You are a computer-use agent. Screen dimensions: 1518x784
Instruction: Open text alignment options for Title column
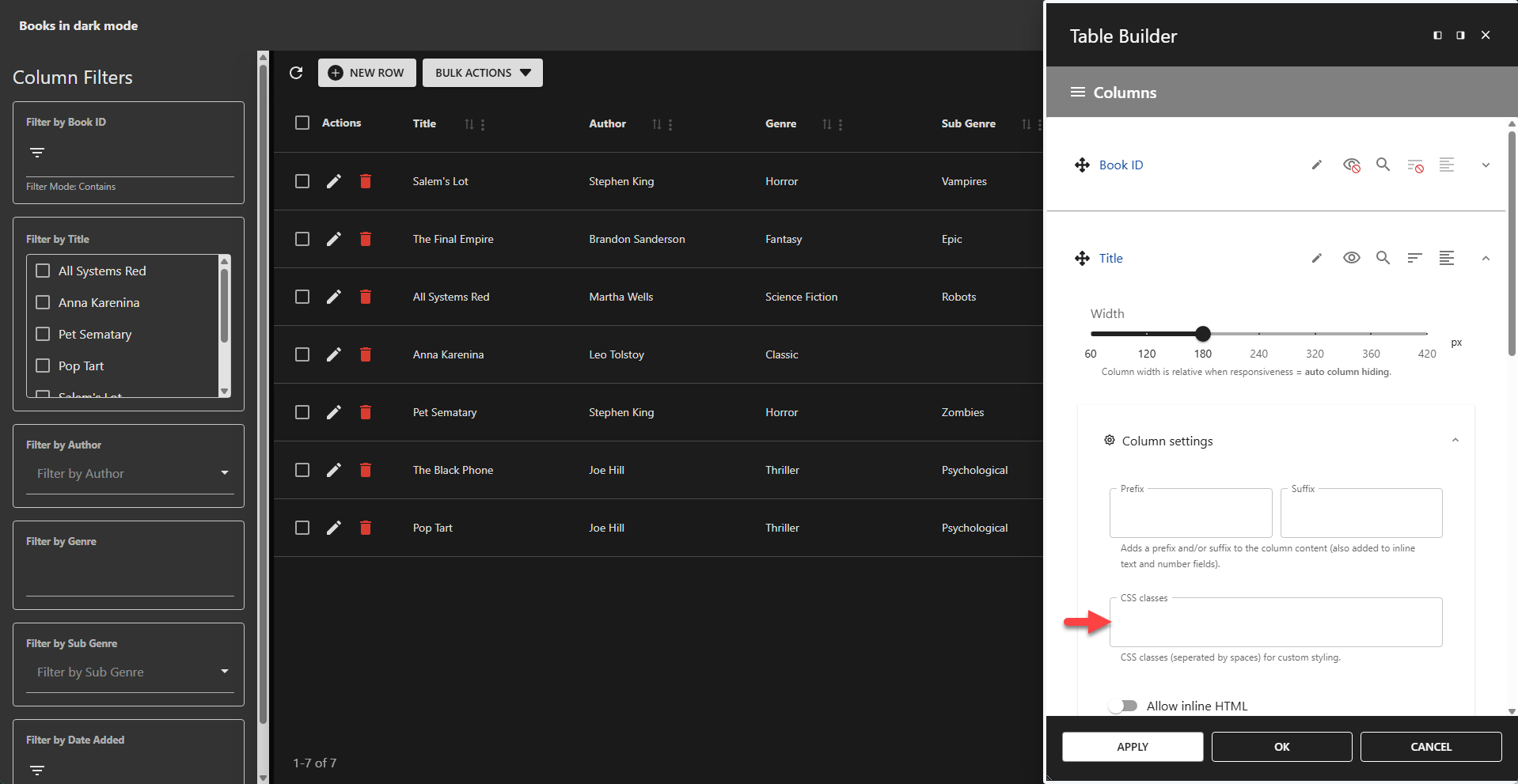[1448, 258]
